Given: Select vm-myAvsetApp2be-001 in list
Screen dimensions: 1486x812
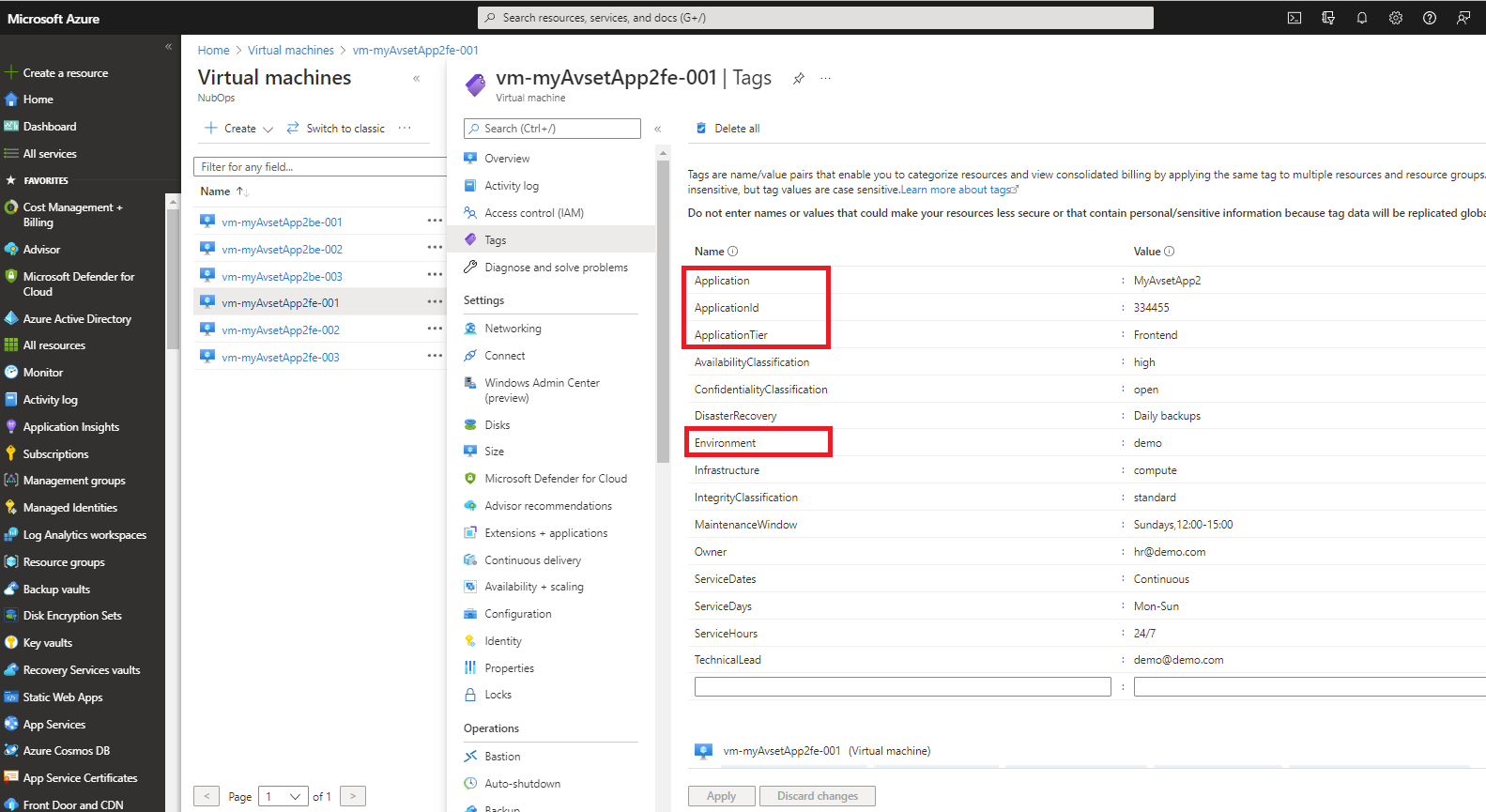Looking at the screenshot, I should point(282,222).
